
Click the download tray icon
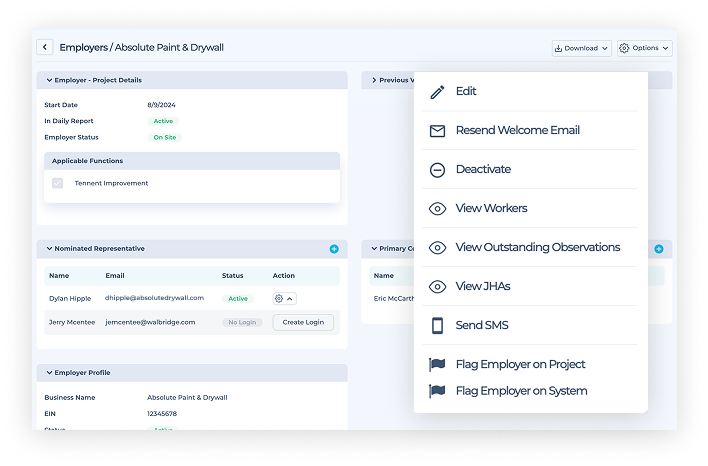pos(558,48)
